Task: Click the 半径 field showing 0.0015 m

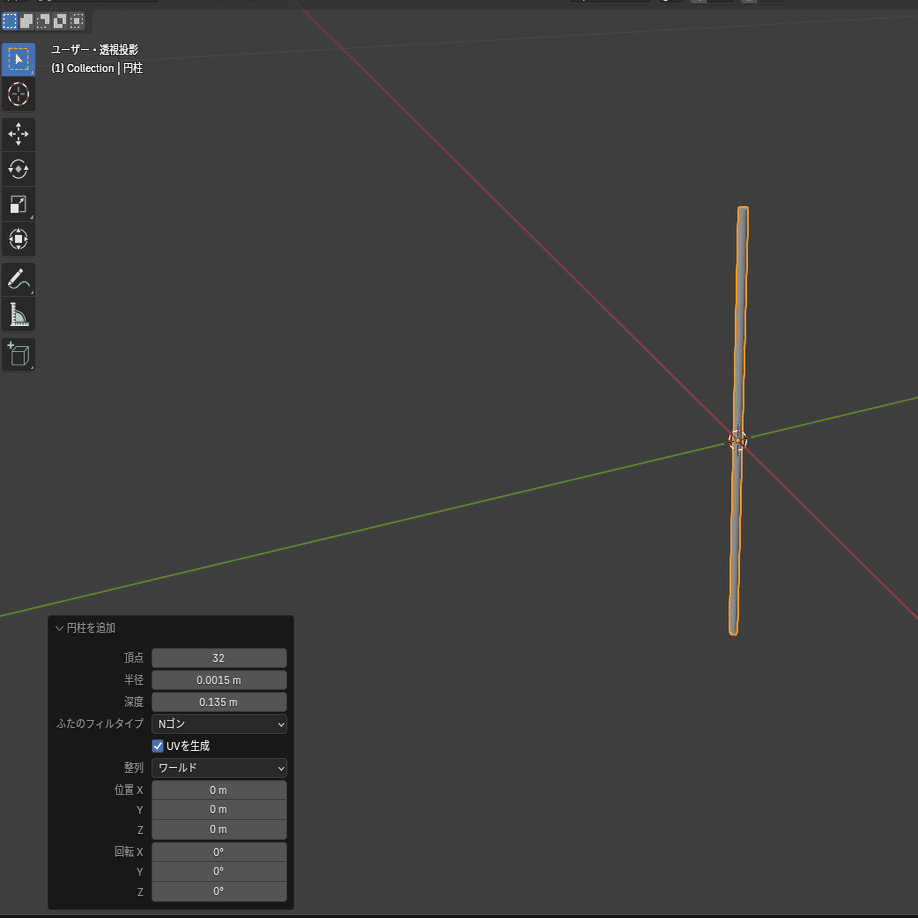Action: tap(219, 680)
